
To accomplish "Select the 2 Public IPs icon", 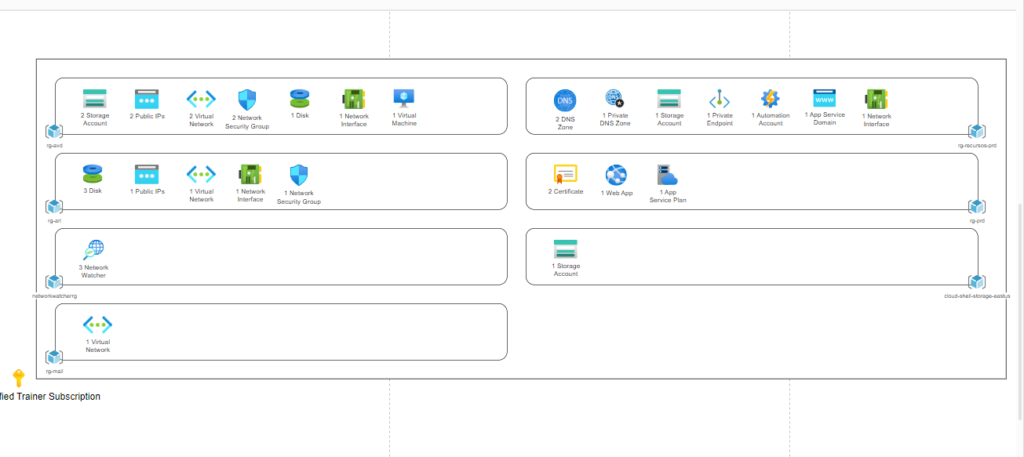I will (147, 99).
